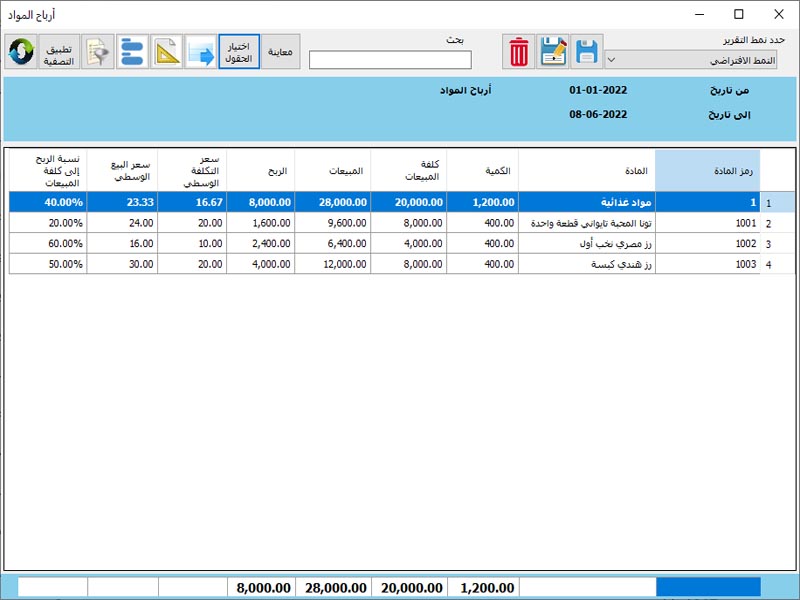Click the yellow ruler design icon
This screenshot has height=600, width=800.
[166, 52]
